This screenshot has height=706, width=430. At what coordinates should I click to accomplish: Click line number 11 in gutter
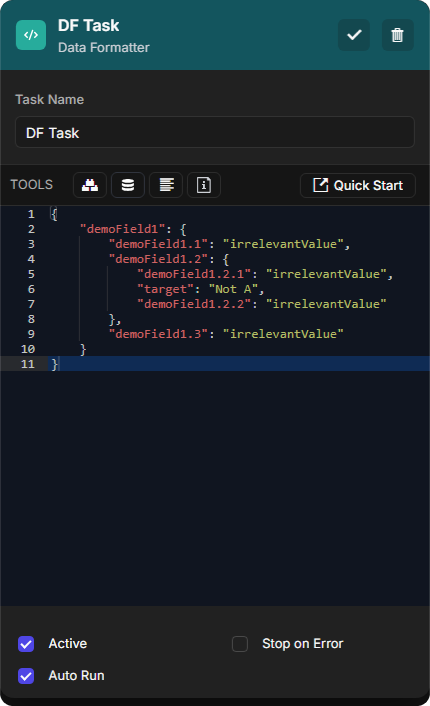point(27,364)
